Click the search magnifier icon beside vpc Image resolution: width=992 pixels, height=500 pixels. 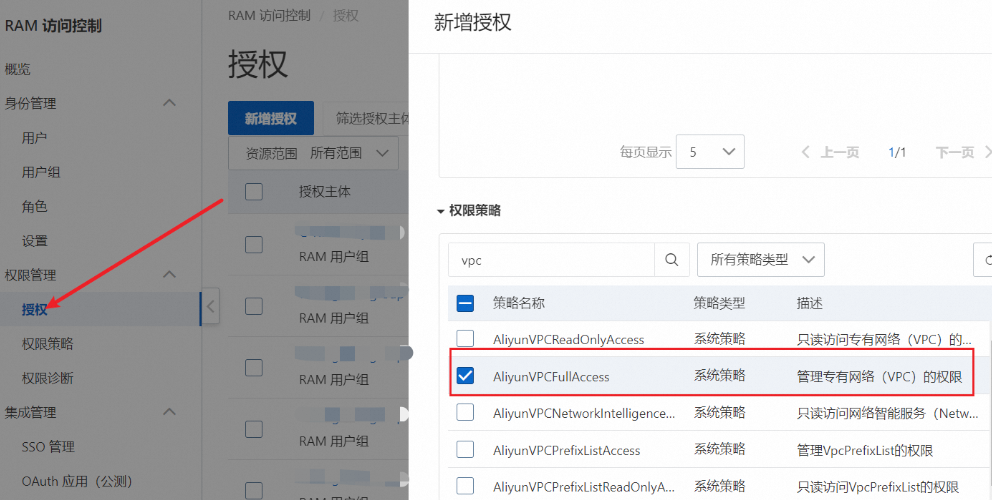pyautogui.click(x=672, y=259)
